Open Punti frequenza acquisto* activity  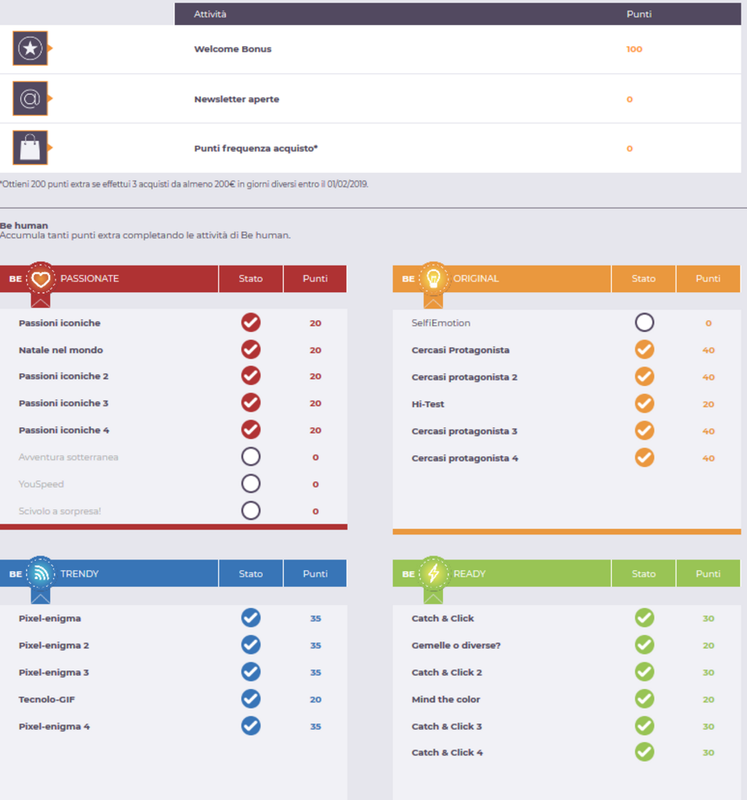coord(256,148)
